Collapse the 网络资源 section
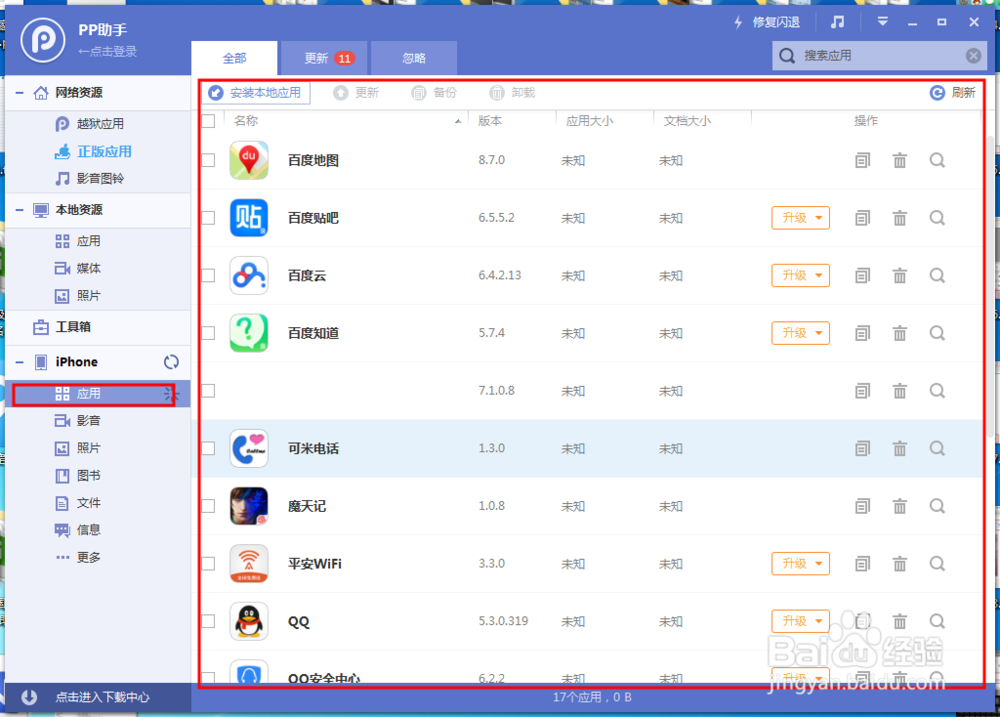Viewport: 1000px width, 717px height. (20, 93)
